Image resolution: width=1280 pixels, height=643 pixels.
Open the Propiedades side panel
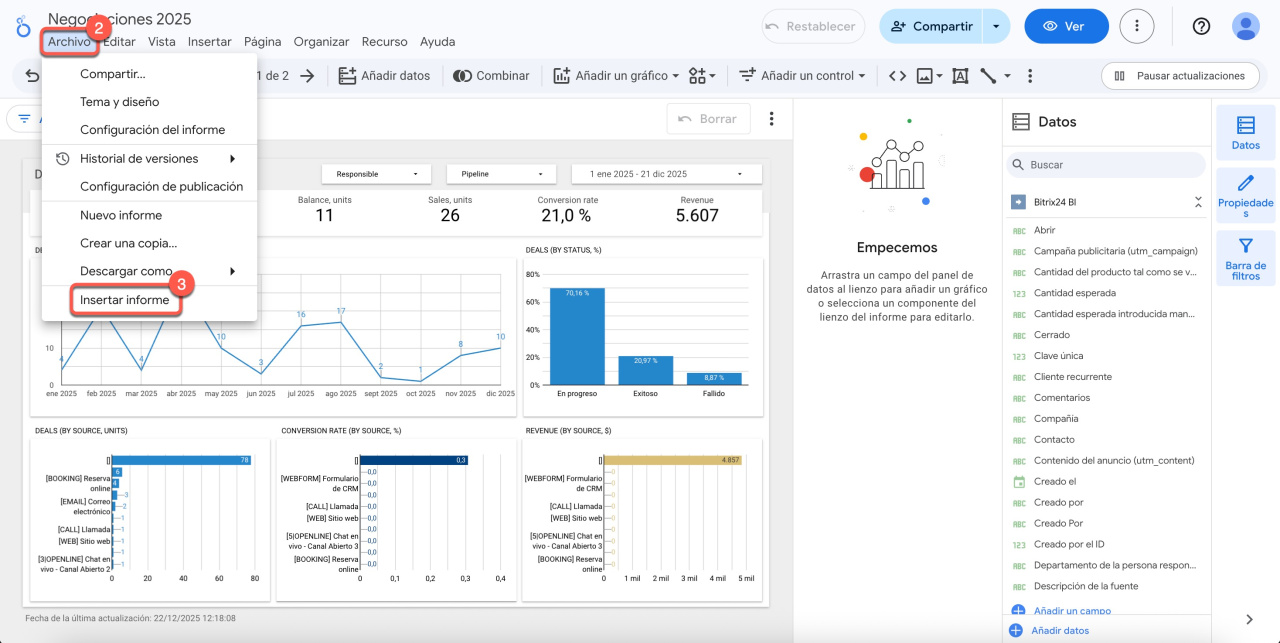(1245, 195)
